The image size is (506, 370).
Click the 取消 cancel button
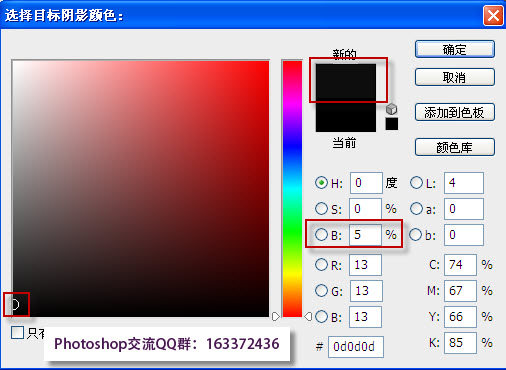click(455, 77)
